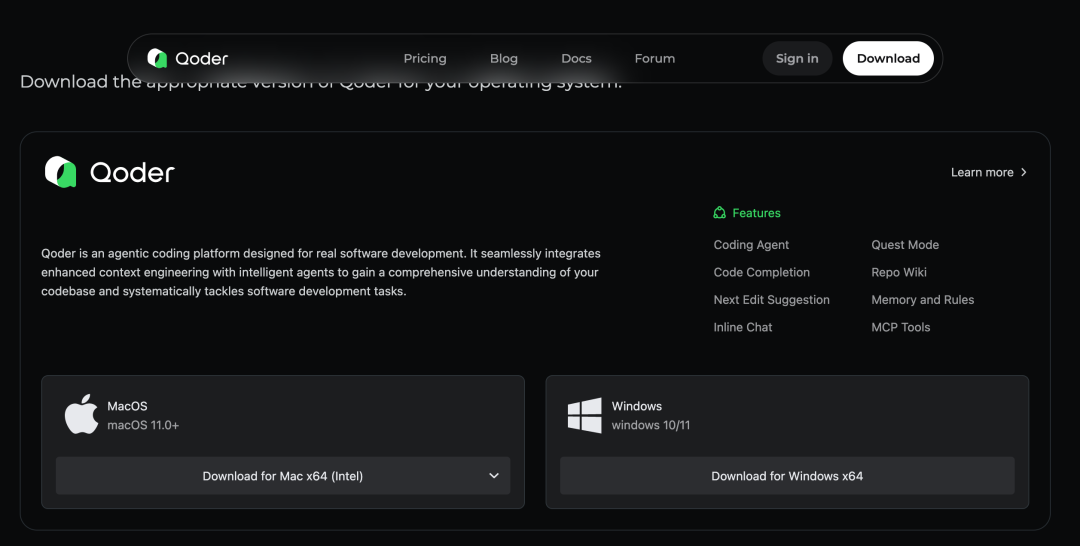Screen dimensions: 1080x546
Task: Click the Windows logo icon
Action: click(585, 415)
